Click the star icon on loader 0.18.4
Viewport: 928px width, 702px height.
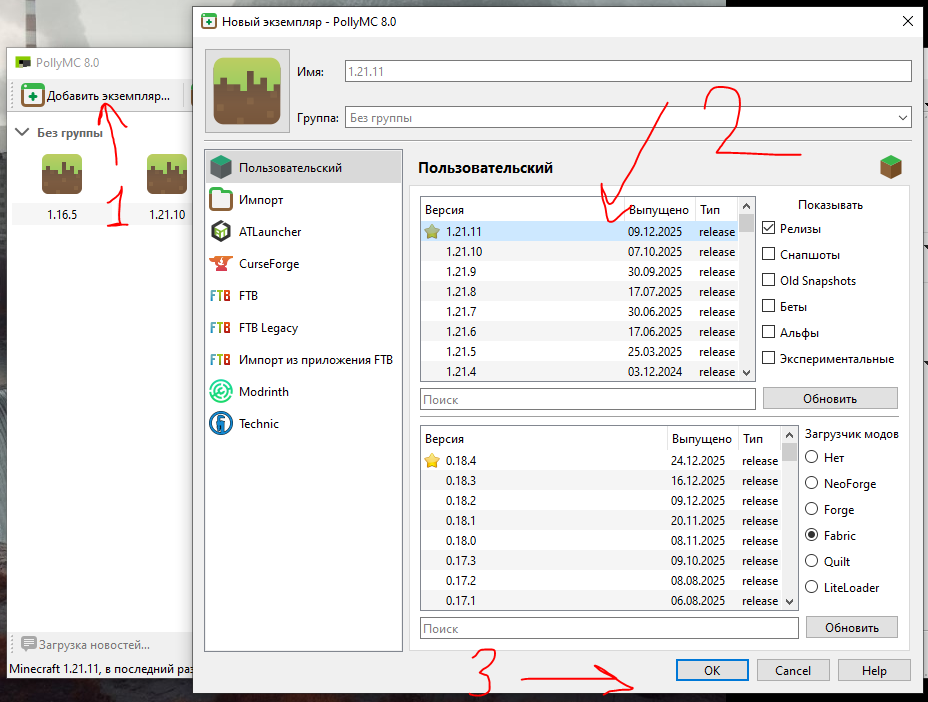[432, 461]
